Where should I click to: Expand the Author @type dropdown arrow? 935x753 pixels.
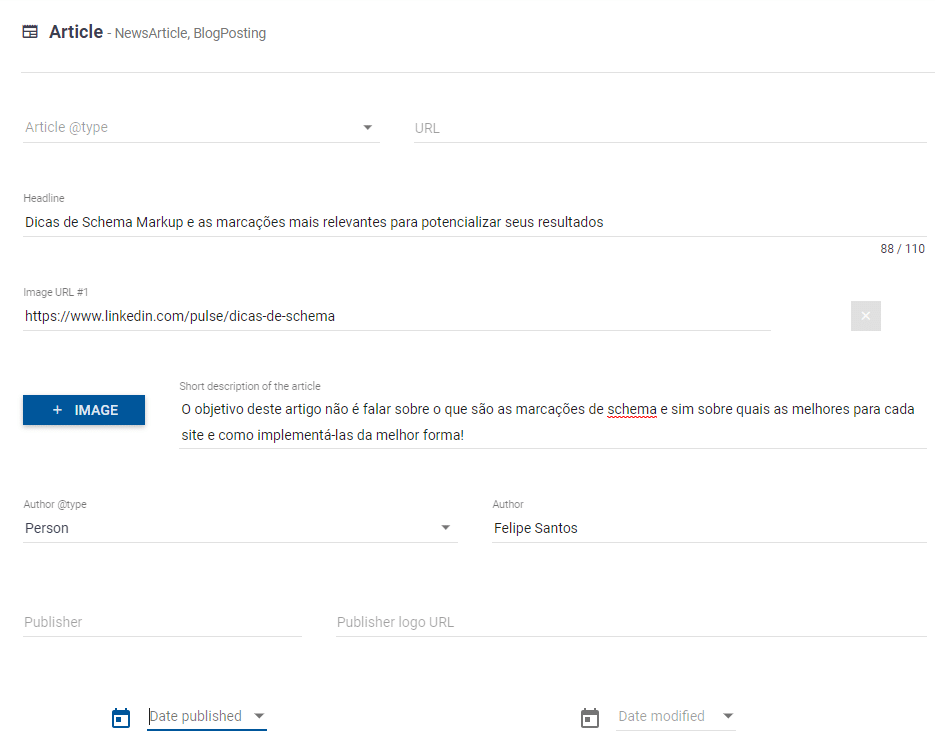446,528
